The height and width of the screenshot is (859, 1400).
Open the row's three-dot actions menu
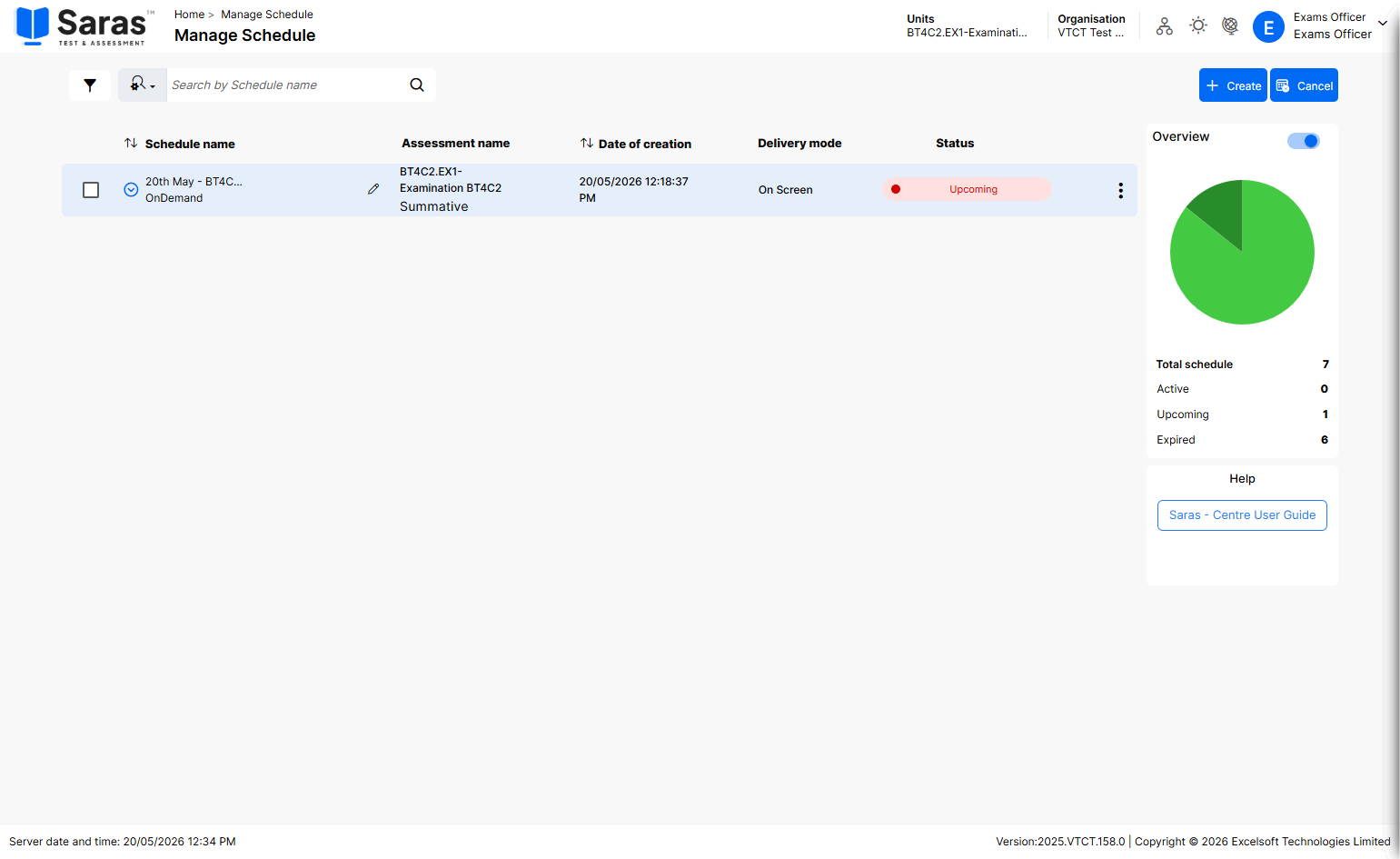pos(1120,190)
